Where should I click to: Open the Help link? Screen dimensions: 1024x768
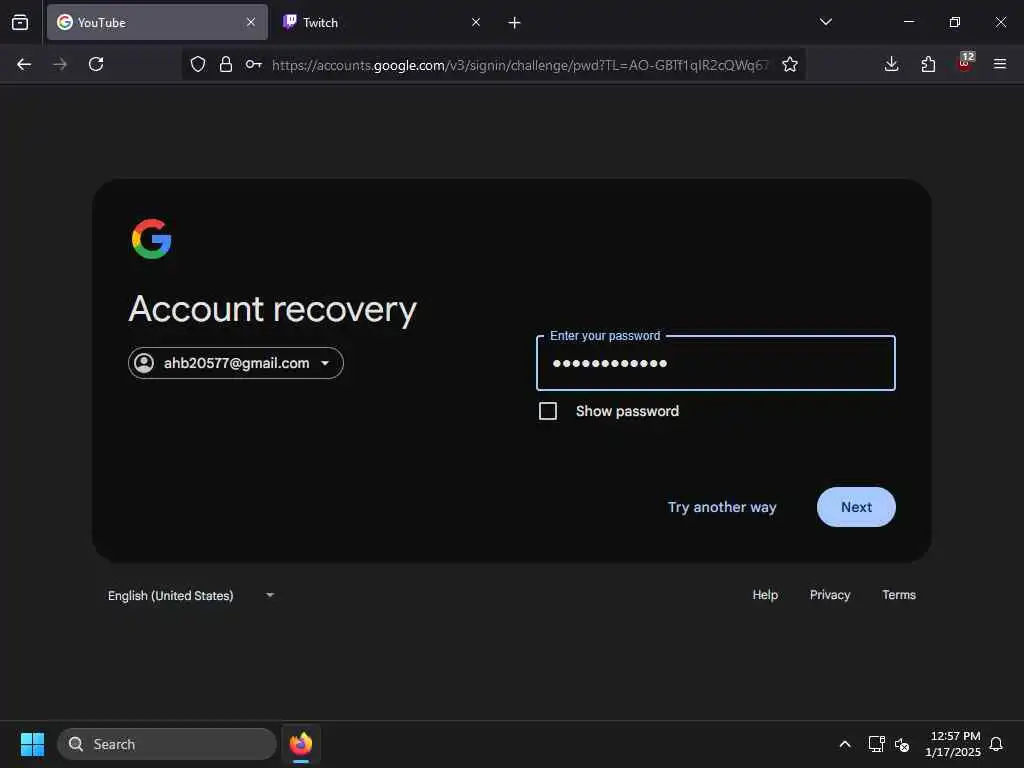coord(765,595)
